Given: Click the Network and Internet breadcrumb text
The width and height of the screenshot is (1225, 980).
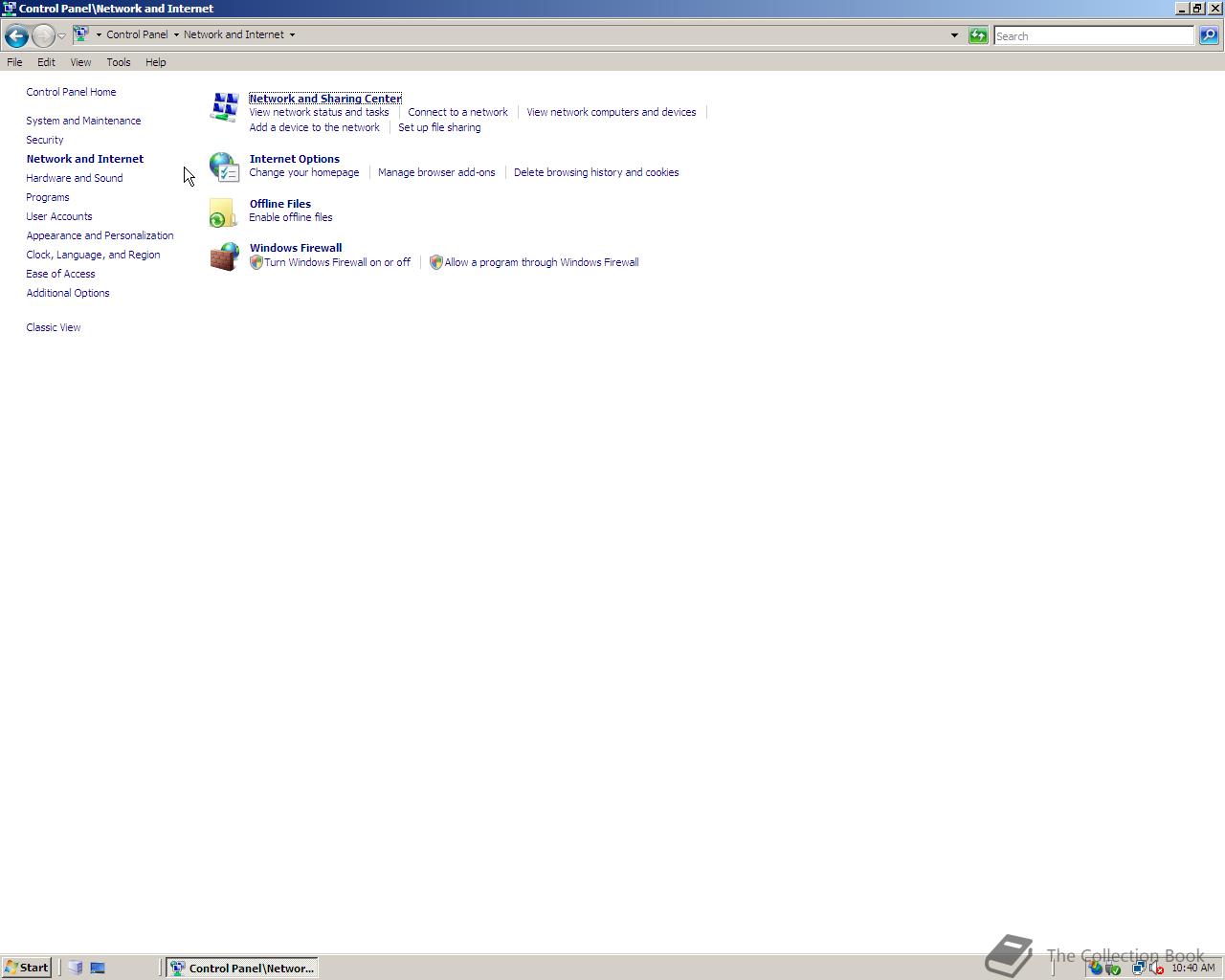Looking at the screenshot, I should 234,34.
